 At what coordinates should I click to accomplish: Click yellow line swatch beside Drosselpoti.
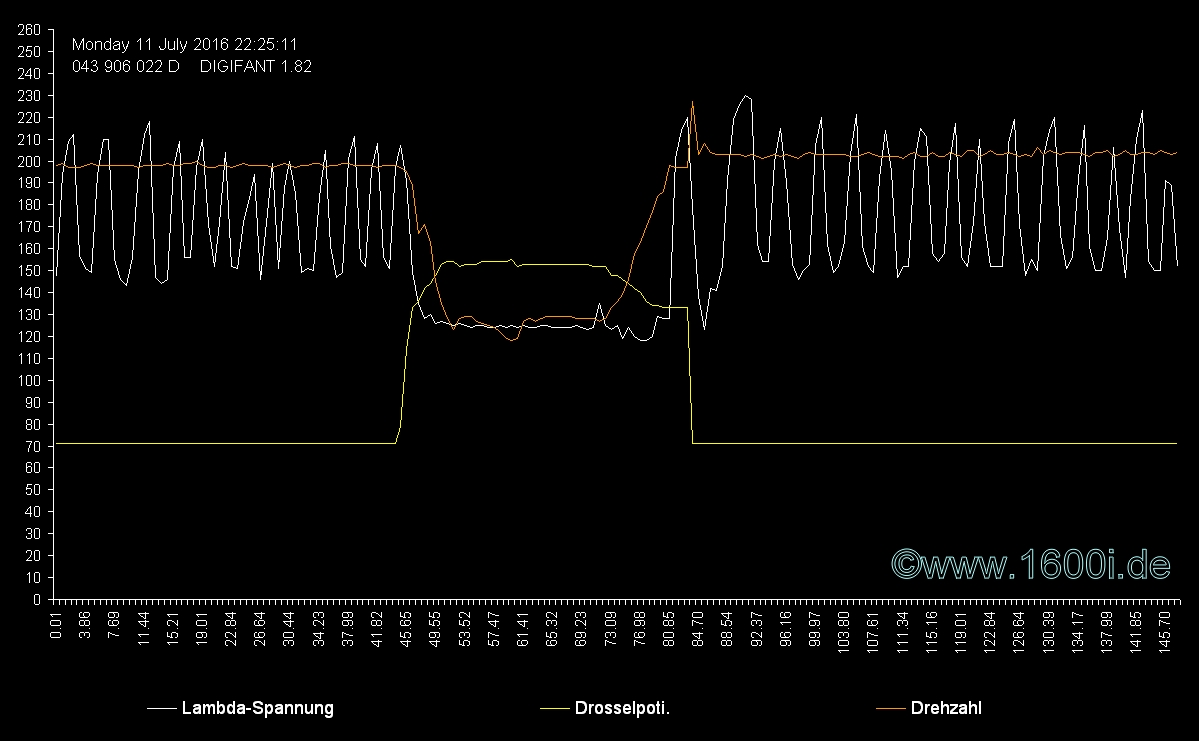pos(555,709)
